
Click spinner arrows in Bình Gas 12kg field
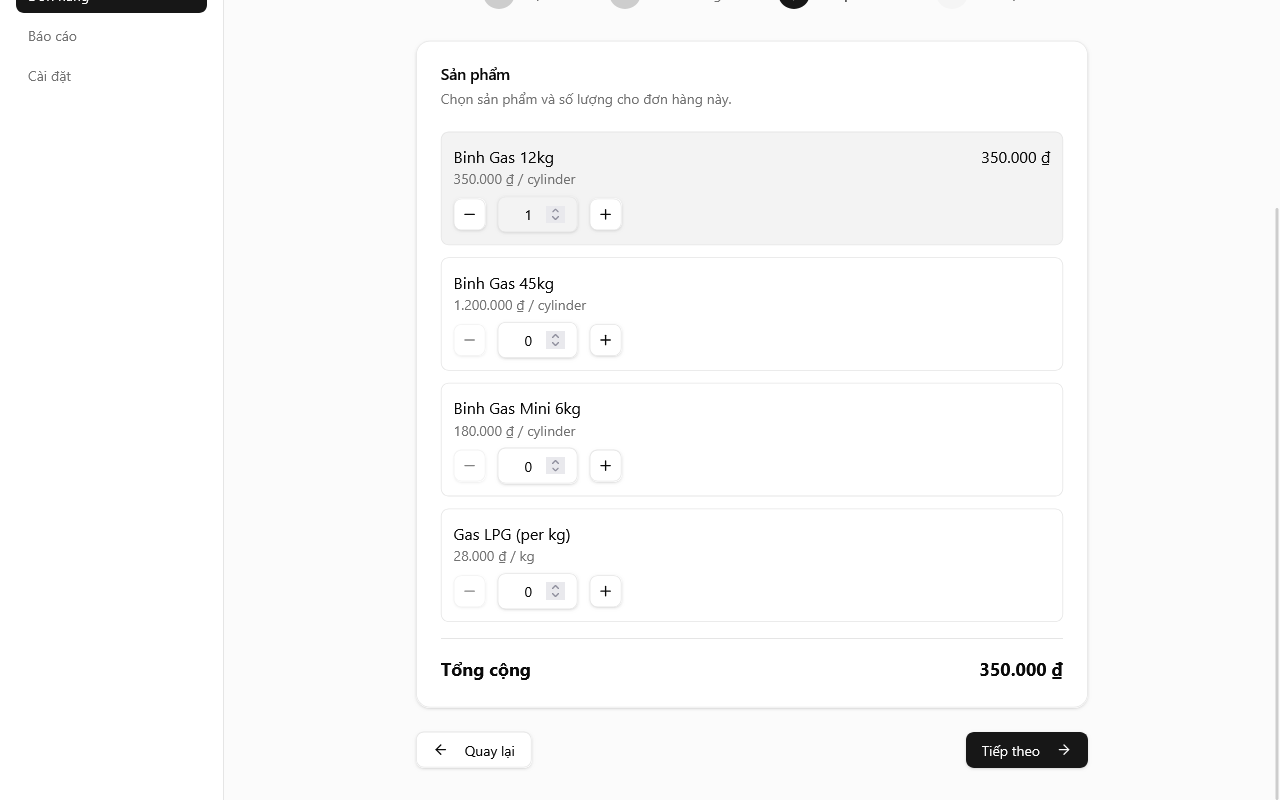(x=555, y=215)
